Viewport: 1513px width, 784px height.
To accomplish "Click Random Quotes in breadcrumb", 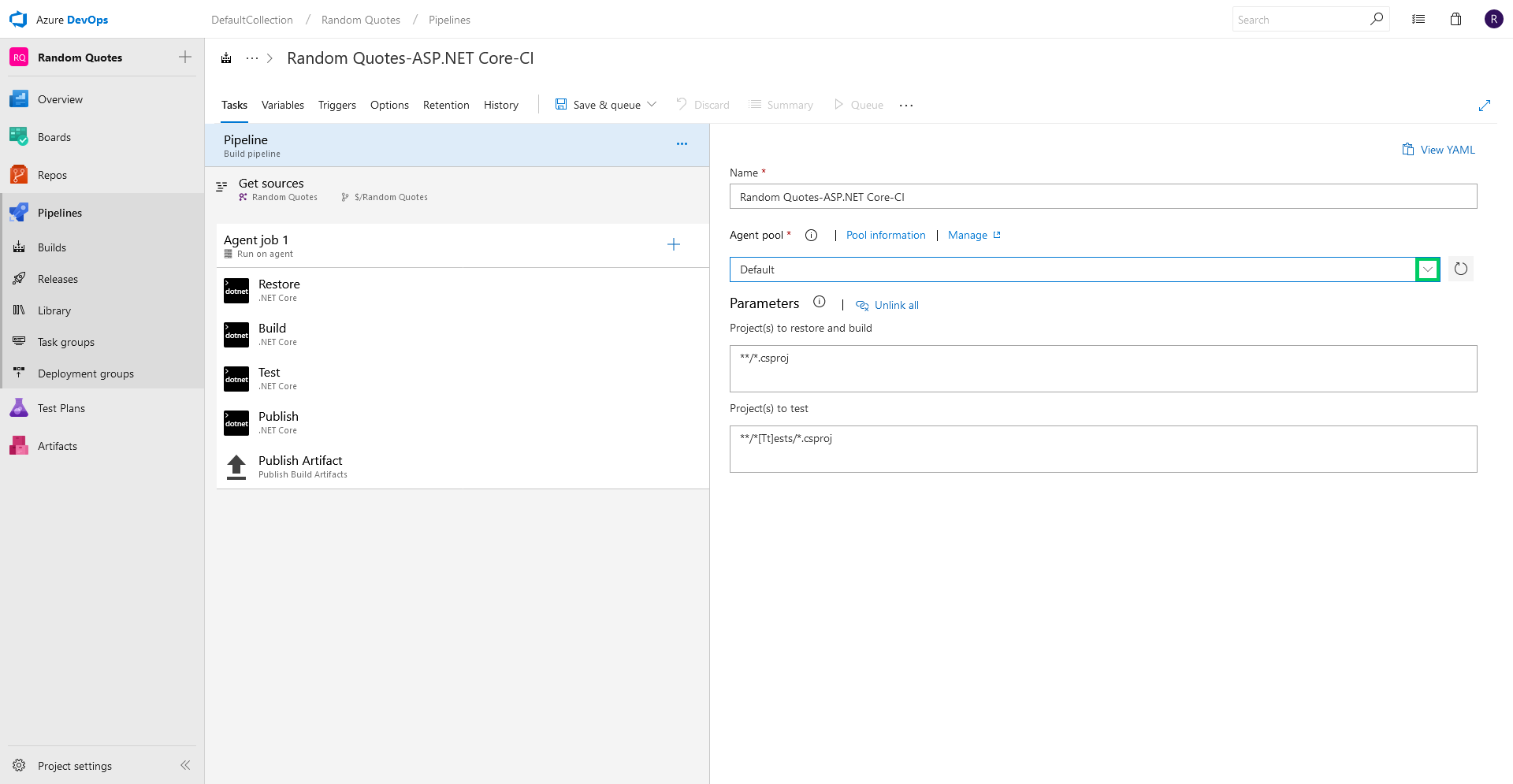I will 361,20.
